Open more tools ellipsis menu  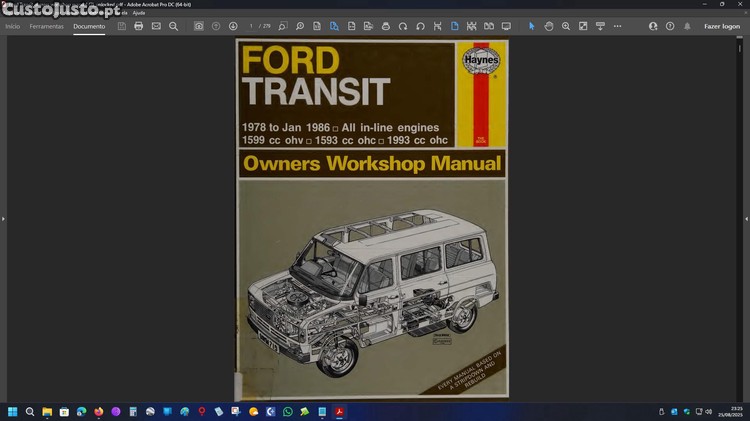tap(617, 26)
